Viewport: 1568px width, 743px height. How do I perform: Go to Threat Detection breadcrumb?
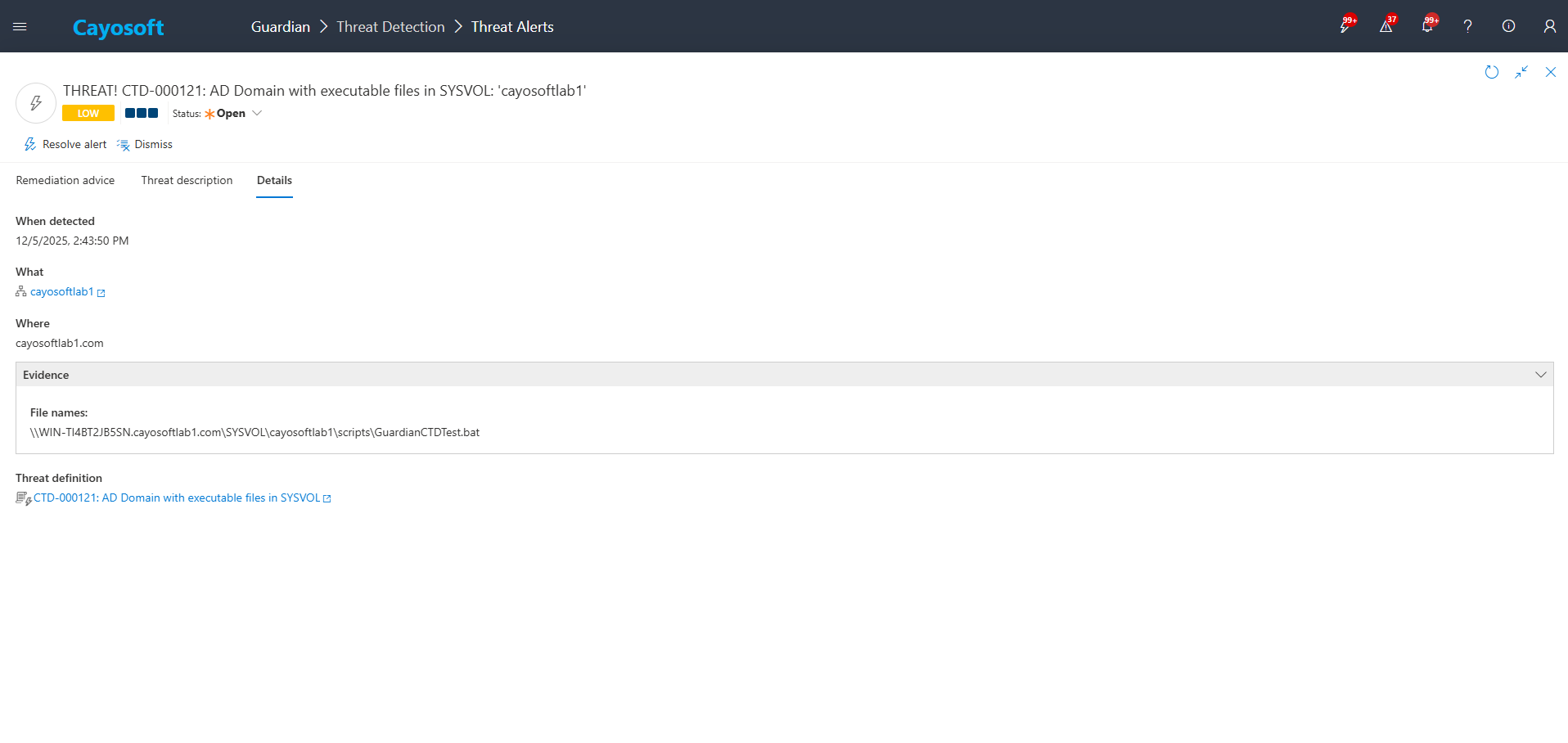click(390, 27)
